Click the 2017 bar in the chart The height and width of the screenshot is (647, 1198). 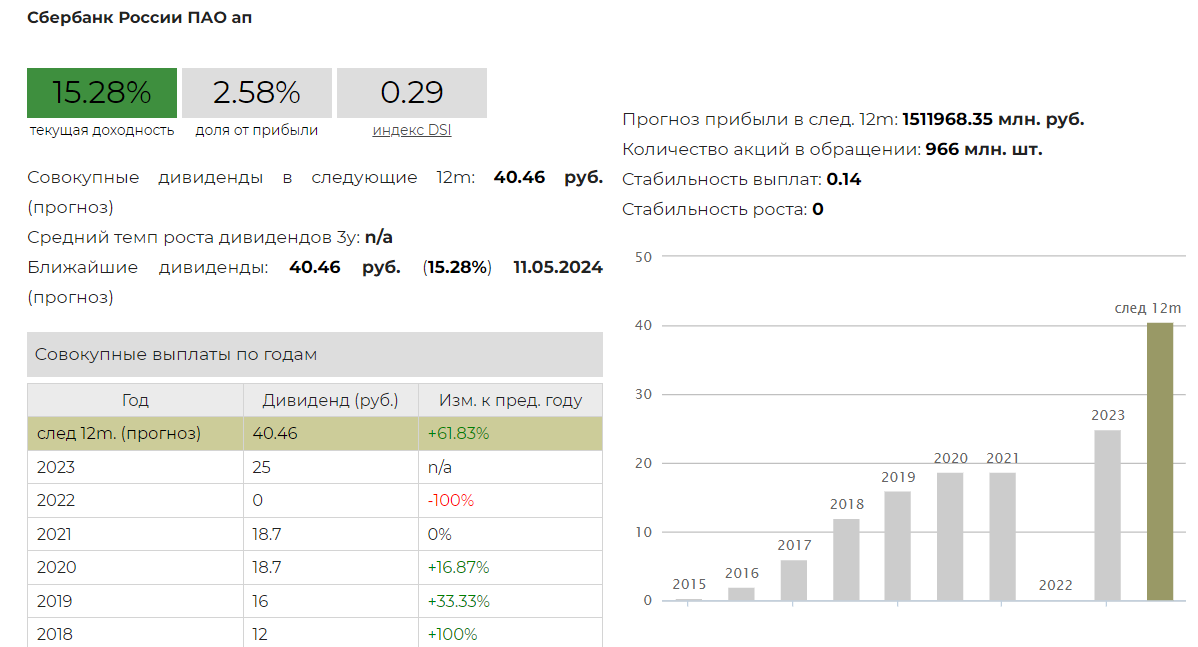[794, 580]
